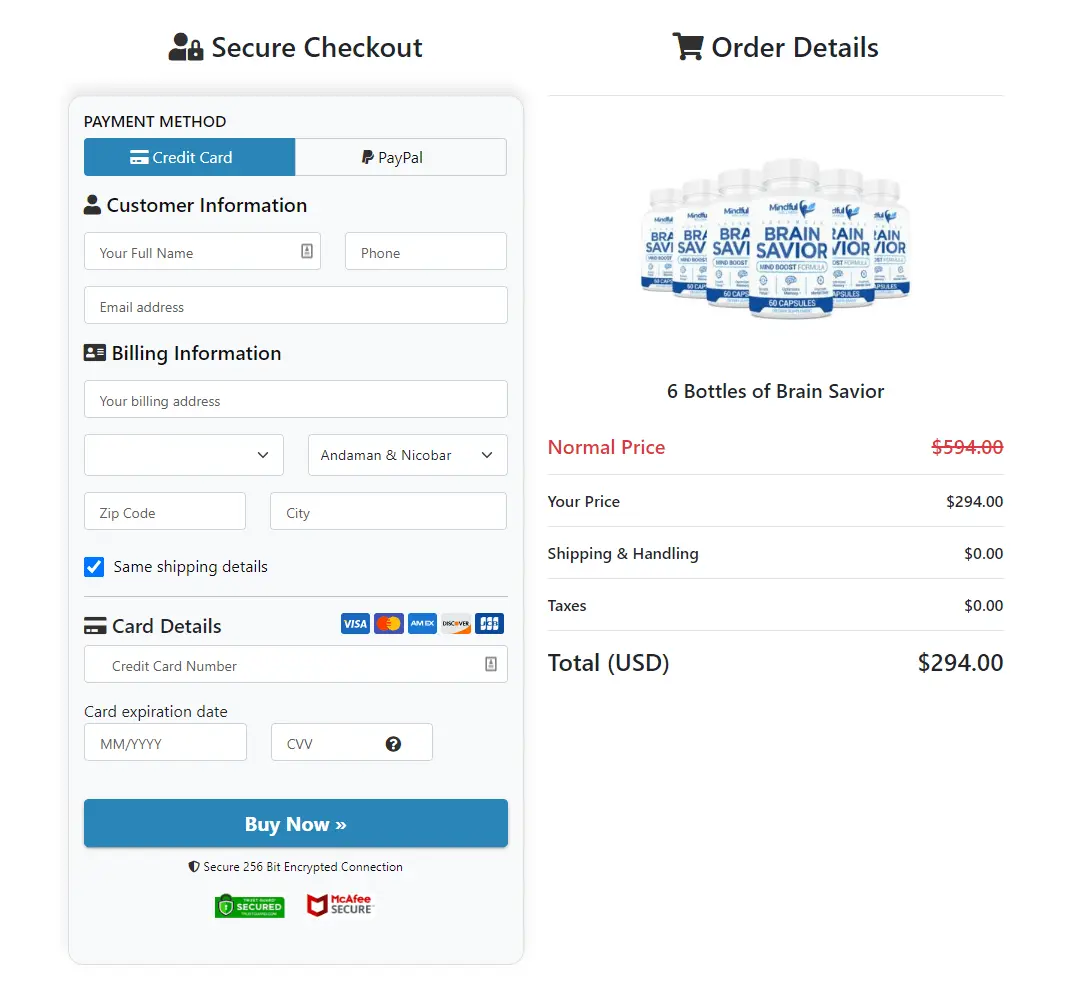Switch to the PayPal payment tab
The width and height of the screenshot is (1091, 1000).
tap(401, 157)
